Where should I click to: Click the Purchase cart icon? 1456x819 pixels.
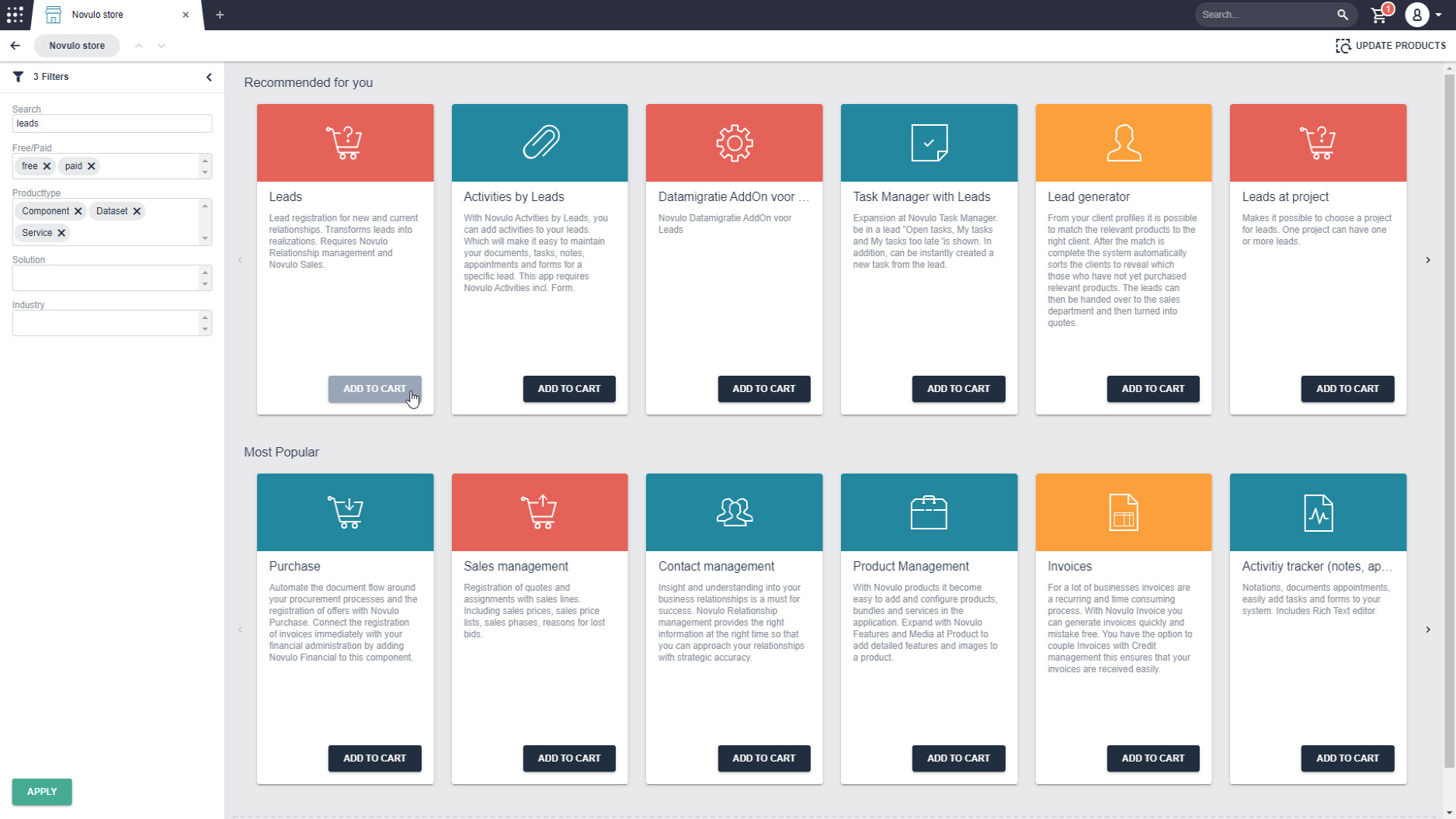[x=345, y=512]
